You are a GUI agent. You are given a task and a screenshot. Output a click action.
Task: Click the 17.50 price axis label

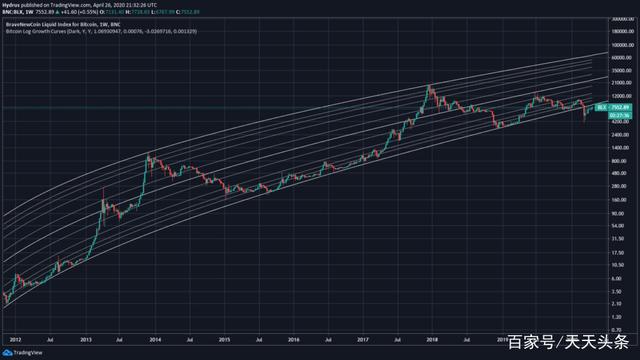[x=619, y=253]
